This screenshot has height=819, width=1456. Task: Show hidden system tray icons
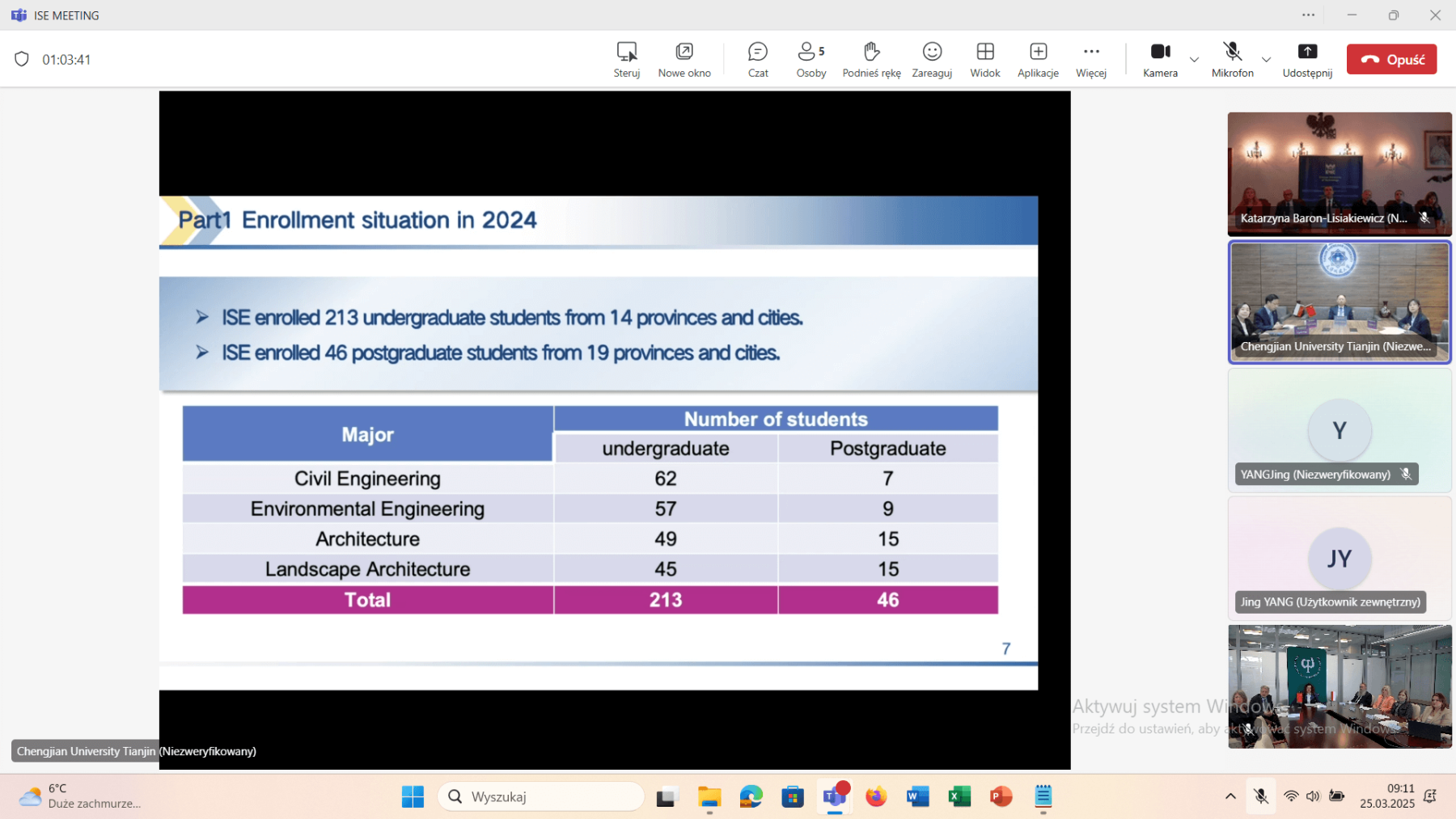(x=1230, y=796)
